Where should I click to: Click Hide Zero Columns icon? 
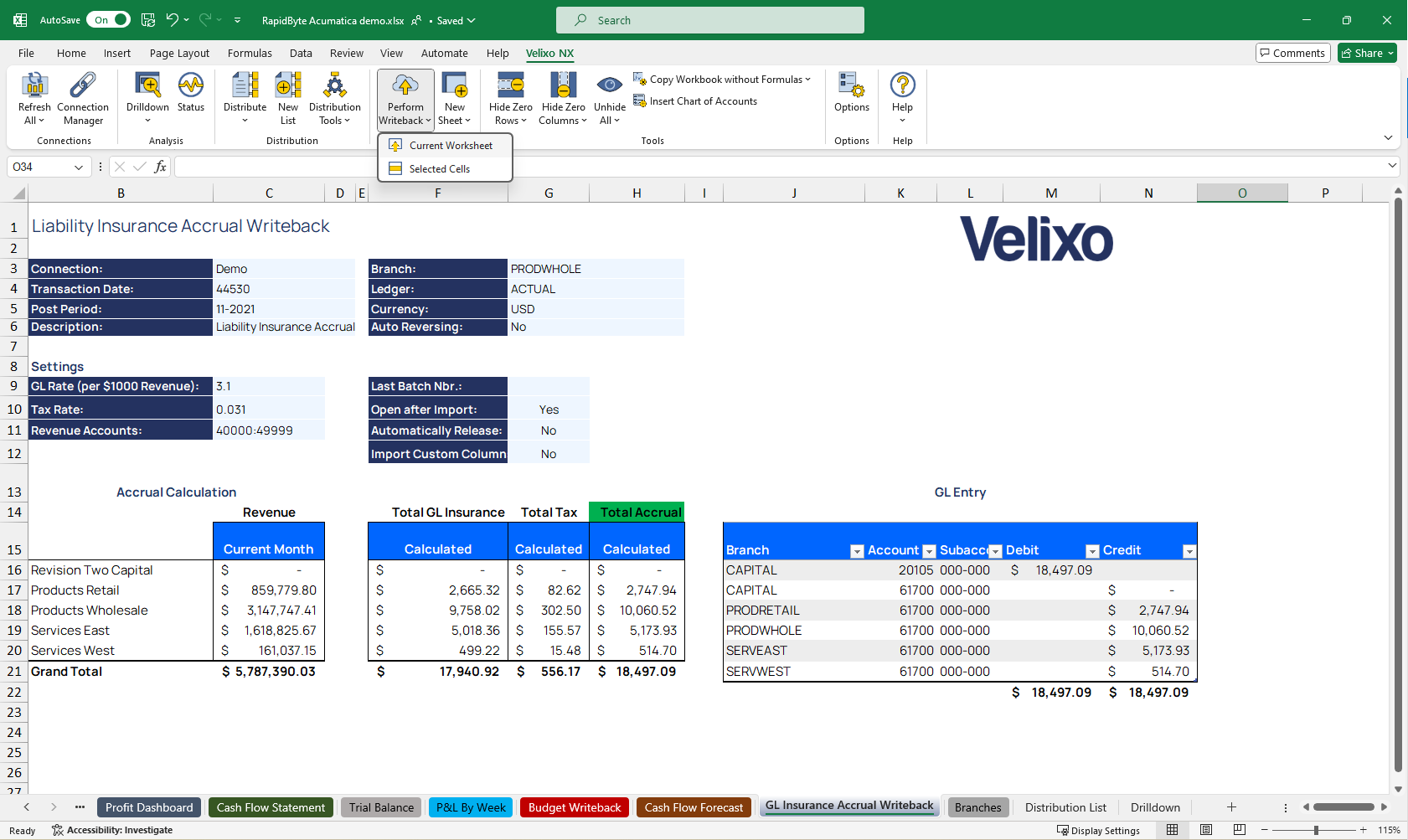(x=563, y=85)
